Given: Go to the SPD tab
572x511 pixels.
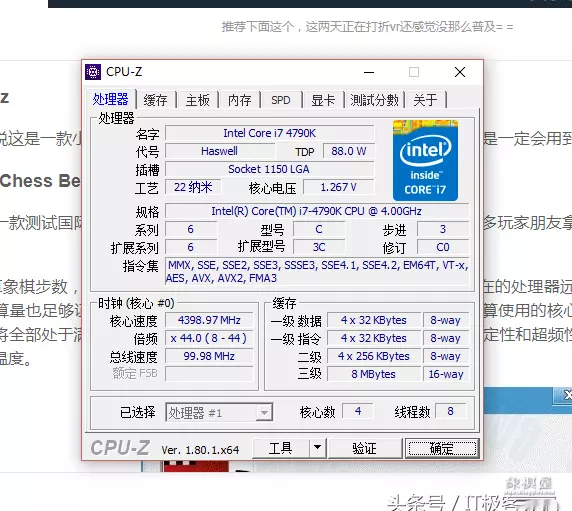Looking at the screenshot, I should (x=281, y=100).
